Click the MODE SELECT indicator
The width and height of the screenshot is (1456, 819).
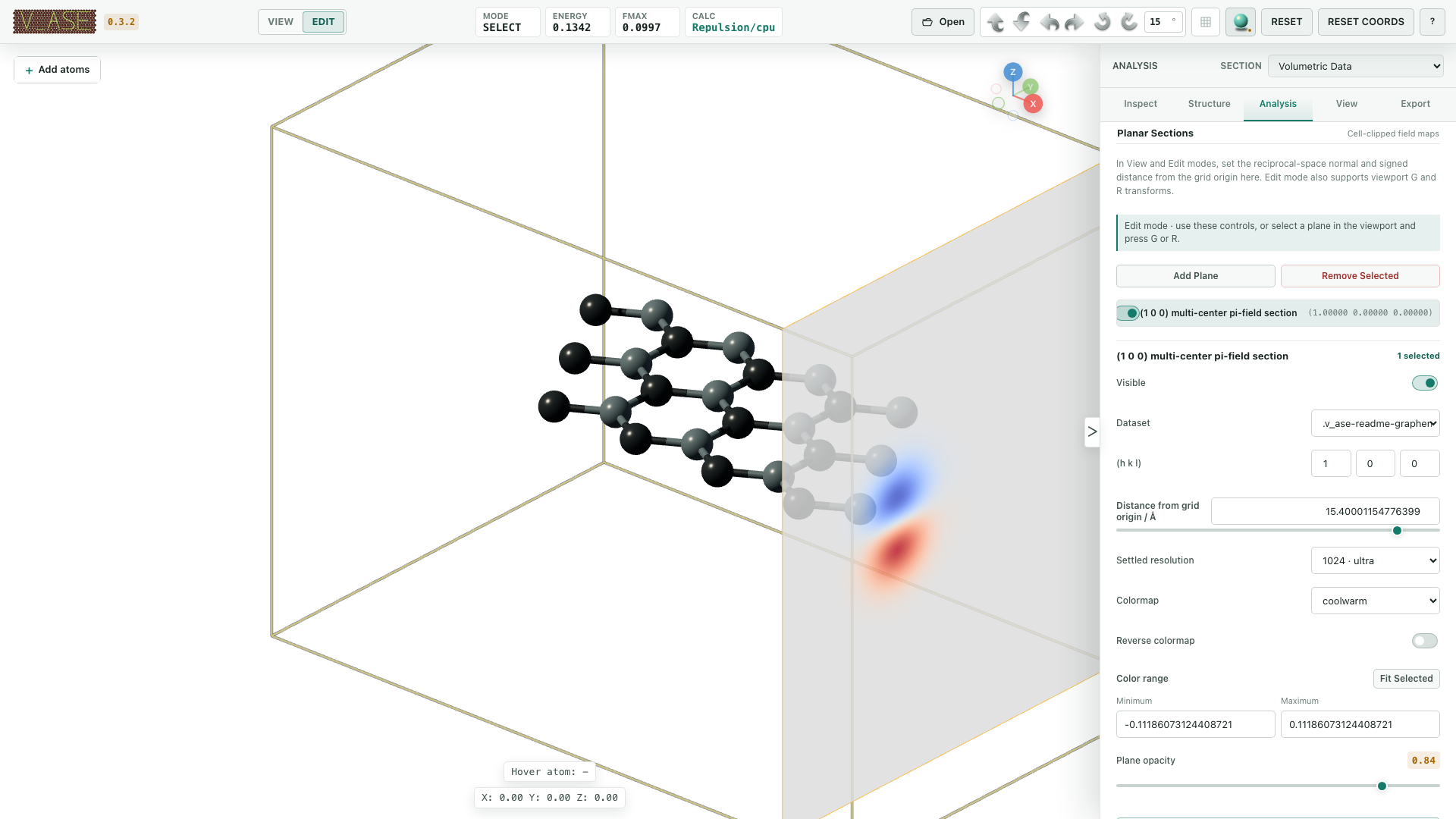click(507, 22)
